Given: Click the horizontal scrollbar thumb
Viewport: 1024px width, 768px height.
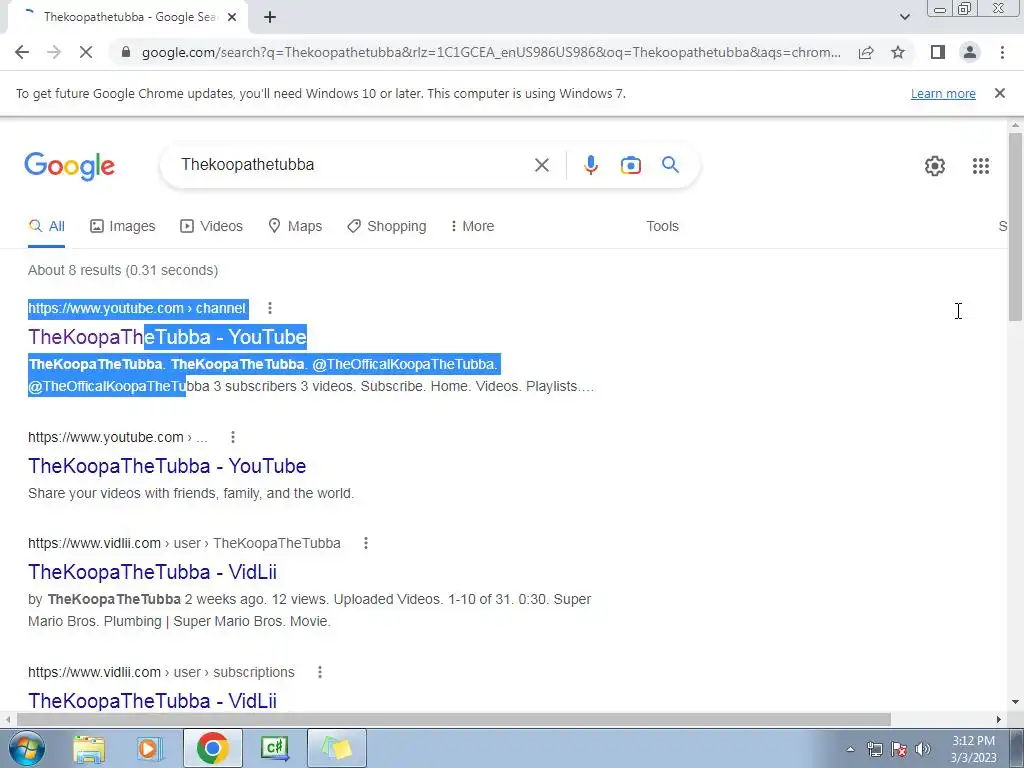Looking at the screenshot, I should tap(453, 720).
